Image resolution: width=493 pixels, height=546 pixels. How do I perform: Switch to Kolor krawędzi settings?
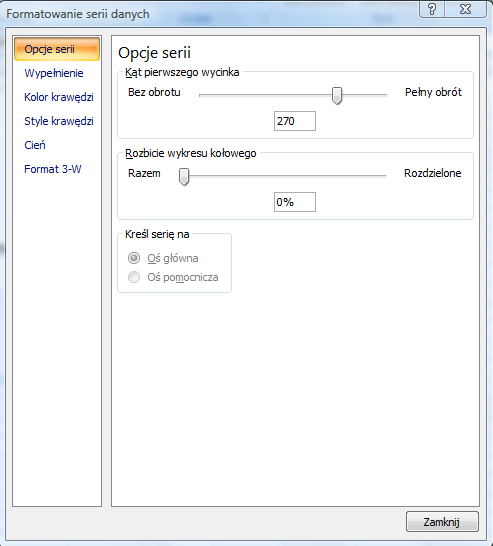59,97
